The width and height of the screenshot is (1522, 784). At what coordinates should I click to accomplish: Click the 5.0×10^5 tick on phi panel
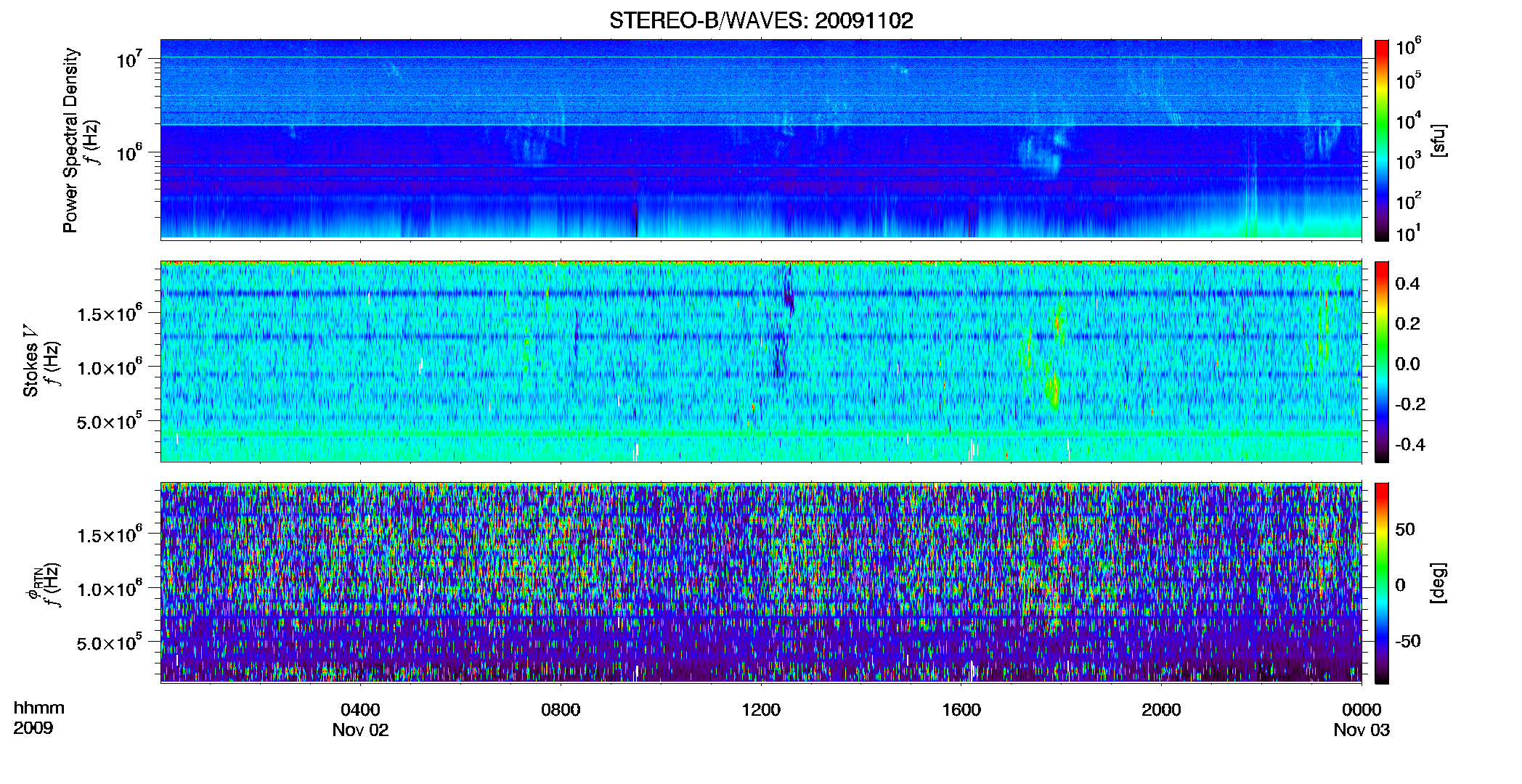[110, 642]
